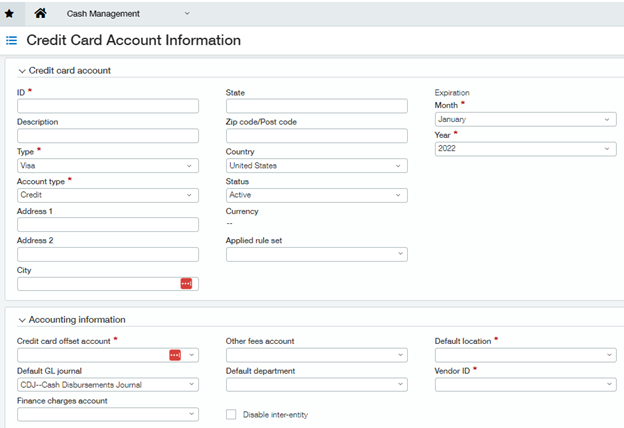Open the Finance charges account dropdown
This screenshot has height=428, width=624.
[x=108, y=414]
